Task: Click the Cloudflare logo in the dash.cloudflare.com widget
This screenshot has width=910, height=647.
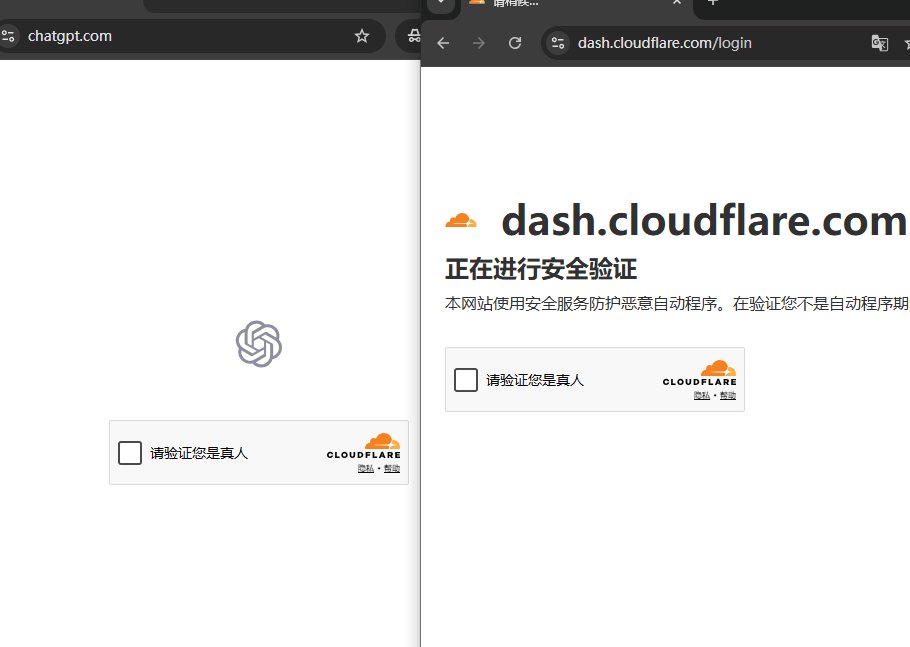Action: pos(700,373)
